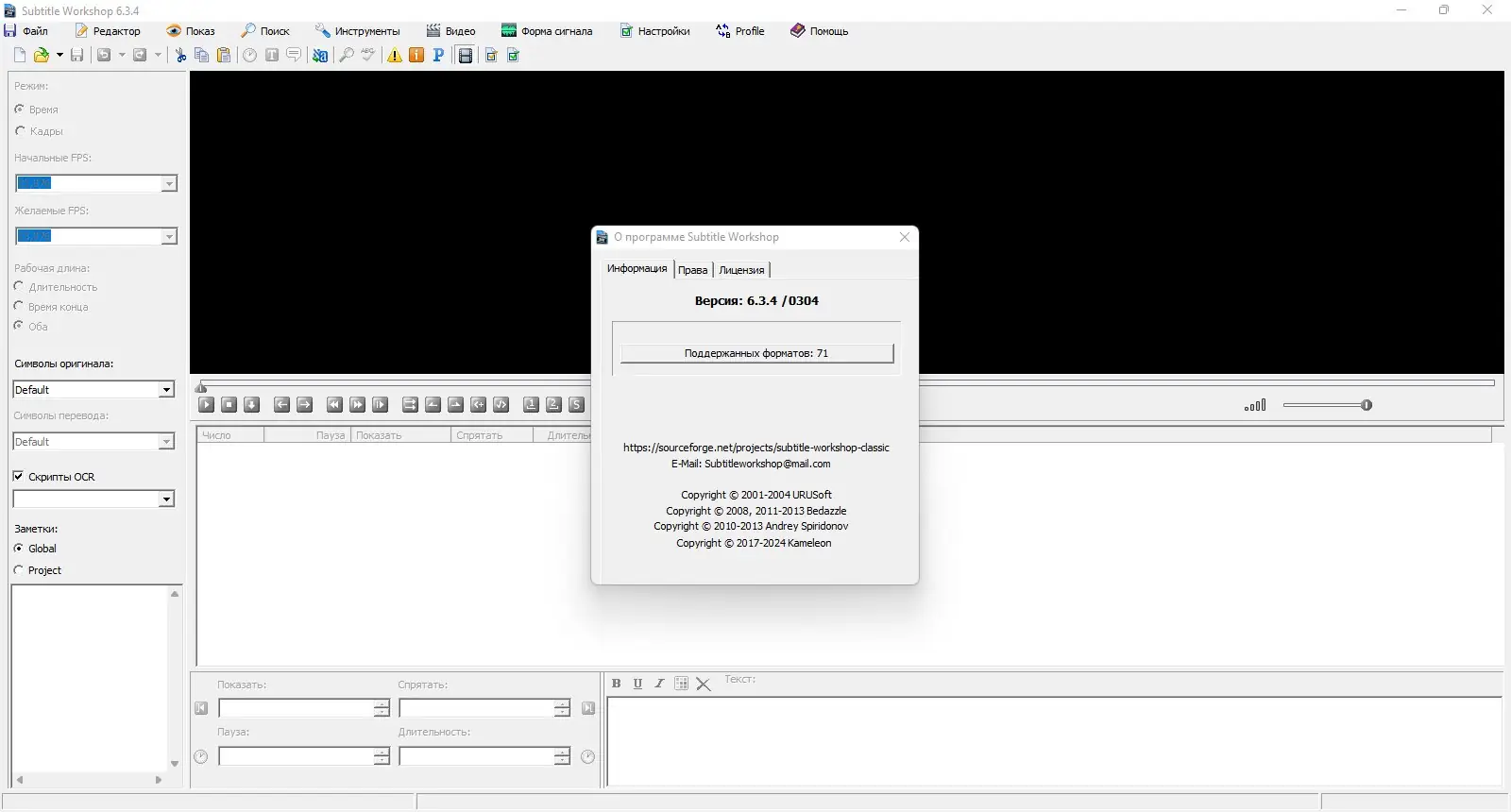Click the Stop playback button
This screenshot has width=1511, height=812.
tap(229, 405)
